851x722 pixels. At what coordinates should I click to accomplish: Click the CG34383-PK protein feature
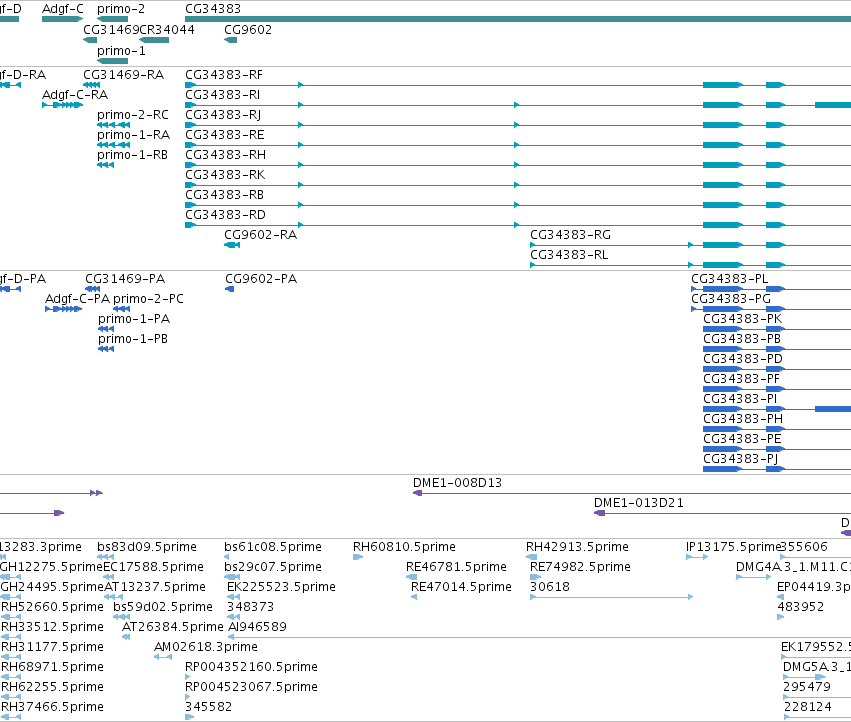click(777, 329)
